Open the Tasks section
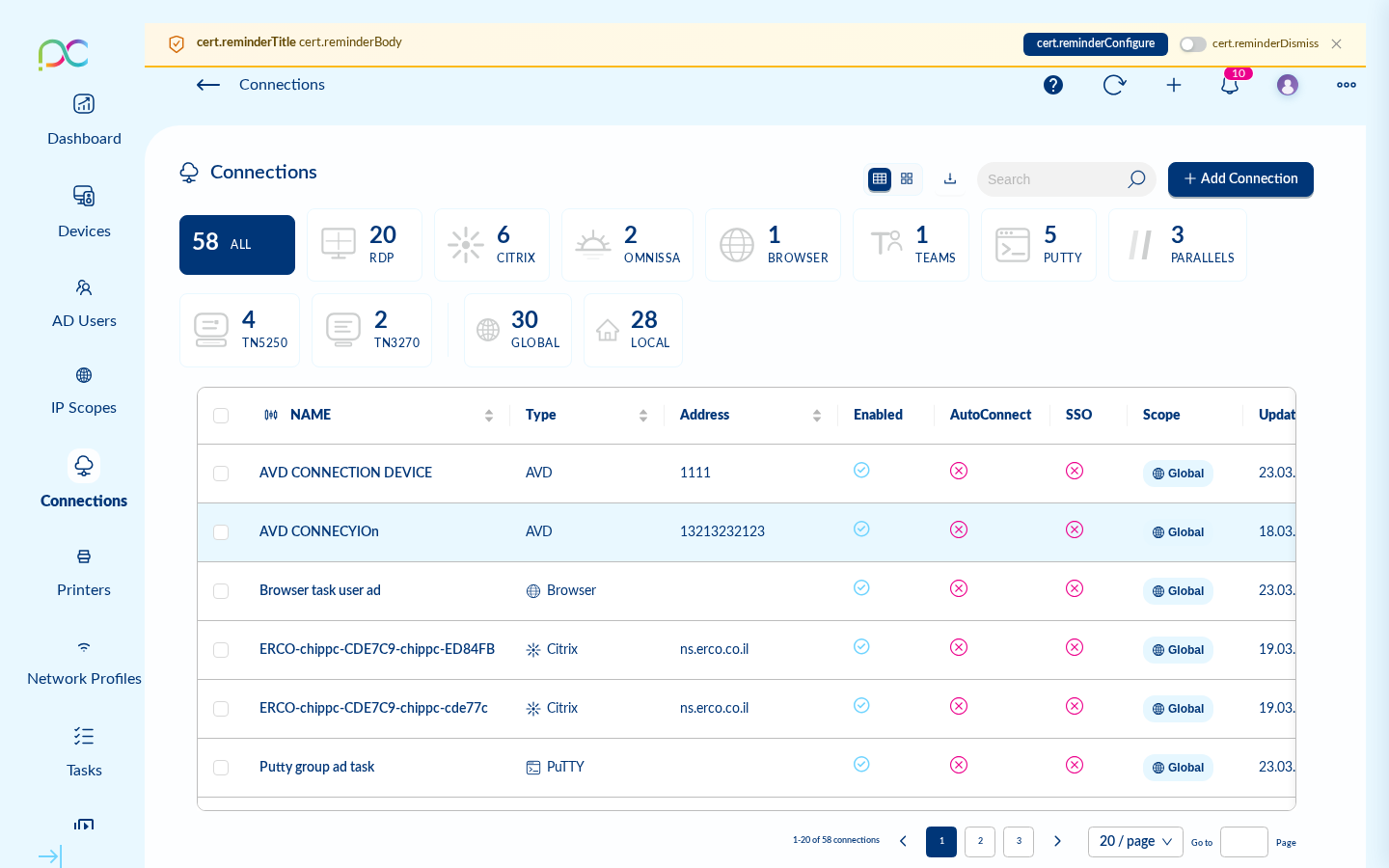The height and width of the screenshot is (868, 1389). click(84, 753)
